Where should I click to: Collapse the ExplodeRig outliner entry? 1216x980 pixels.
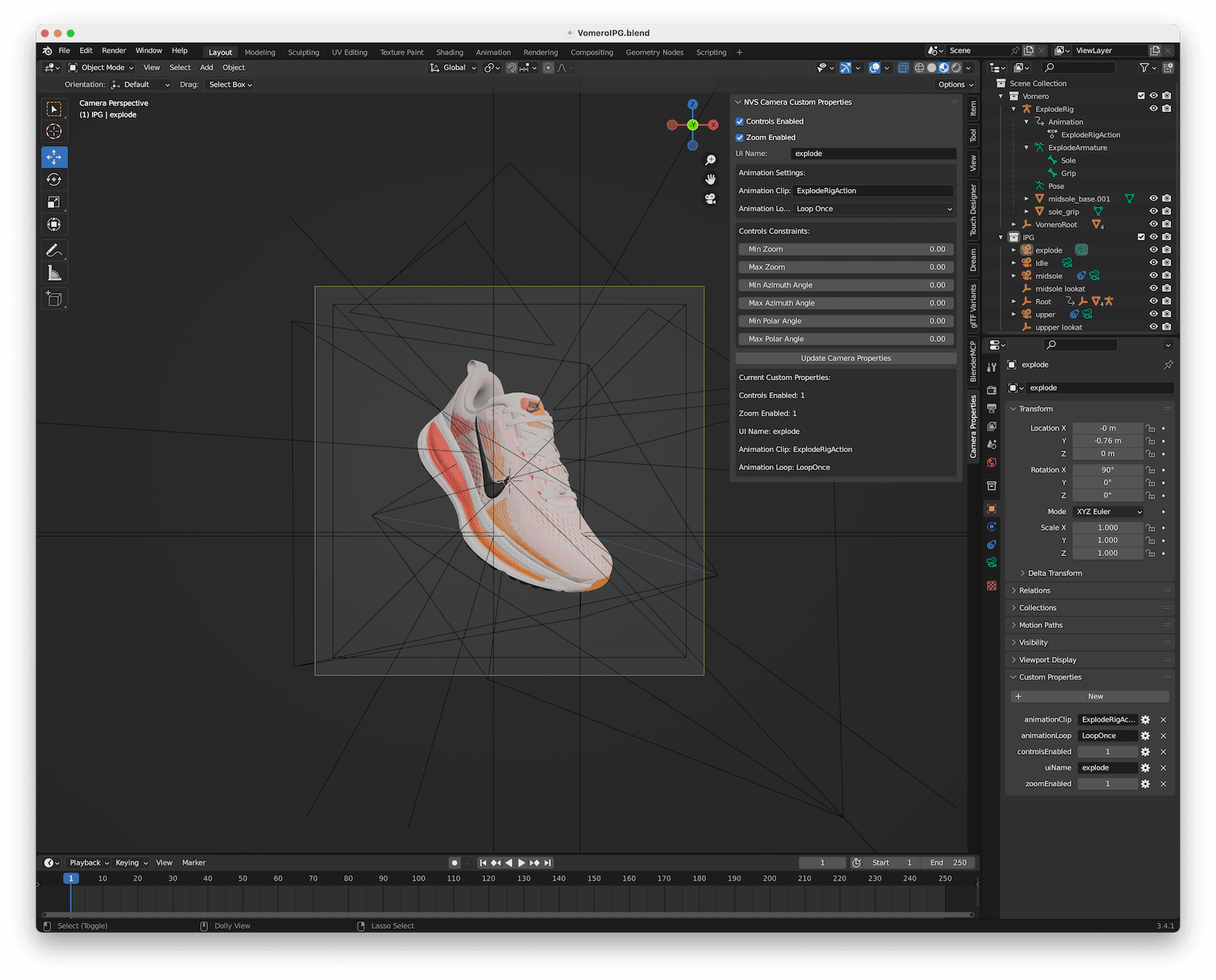click(1013, 108)
